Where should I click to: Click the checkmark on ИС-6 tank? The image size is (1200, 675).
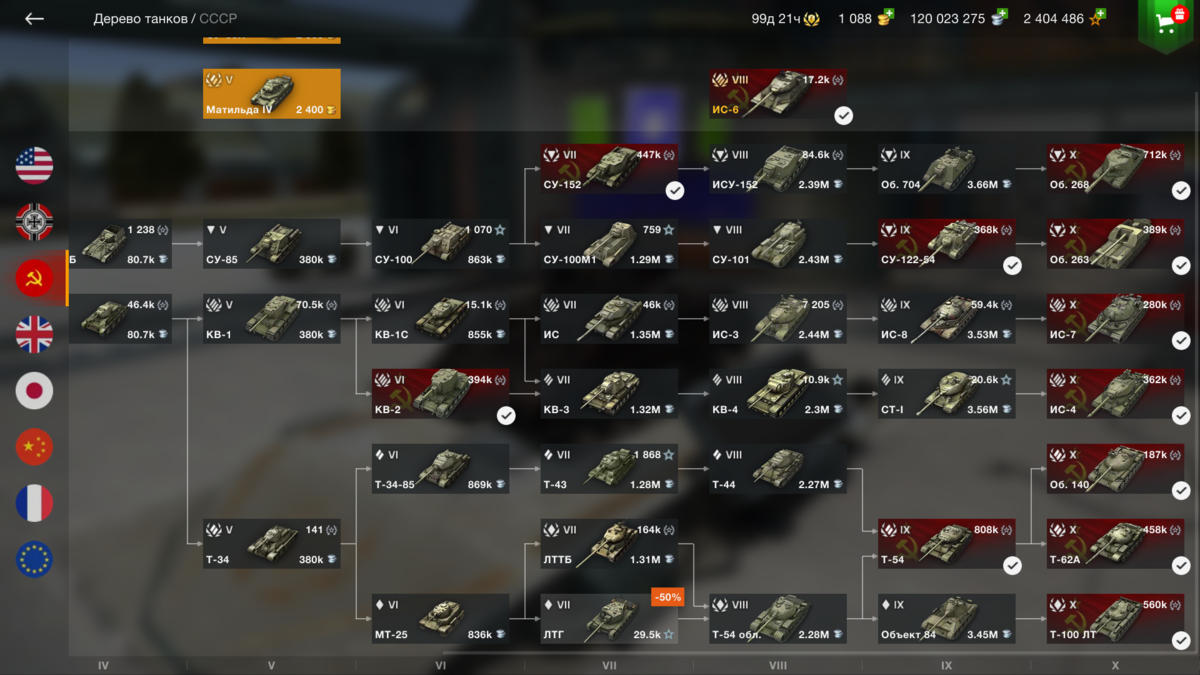click(x=844, y=116)
